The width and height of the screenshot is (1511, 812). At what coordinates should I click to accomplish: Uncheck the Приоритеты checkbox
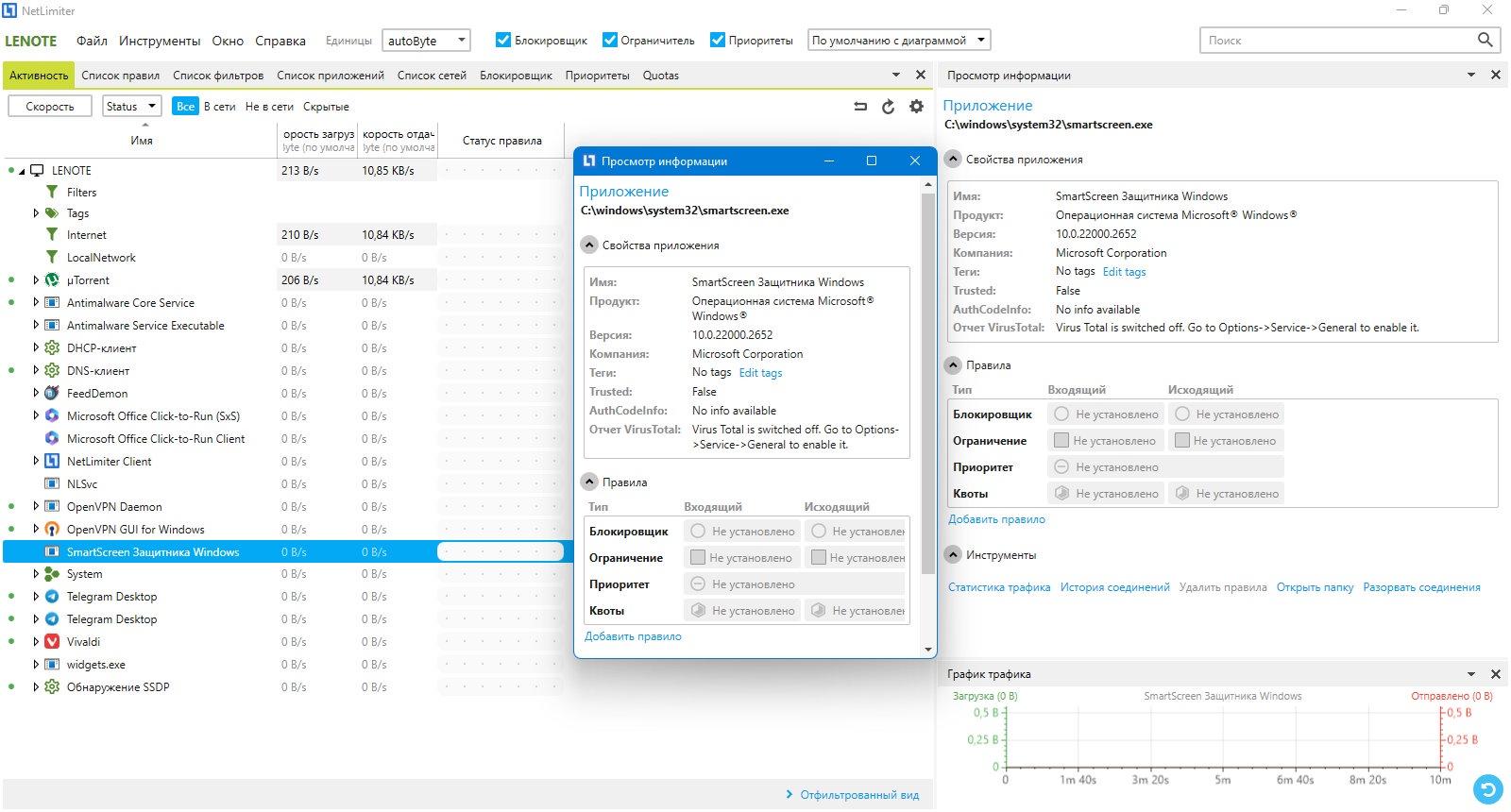[x=718, y=40]
